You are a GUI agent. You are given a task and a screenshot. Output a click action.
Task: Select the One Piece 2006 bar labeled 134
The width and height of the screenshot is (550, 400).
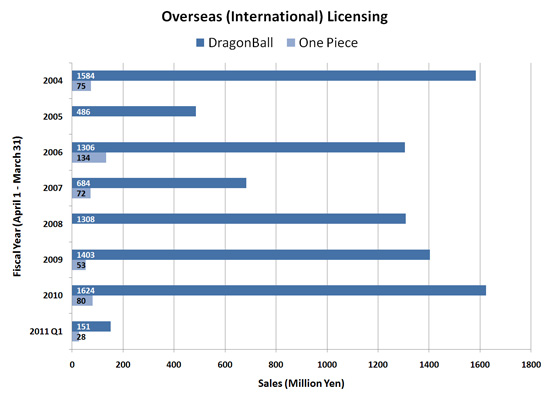(89, 158)
